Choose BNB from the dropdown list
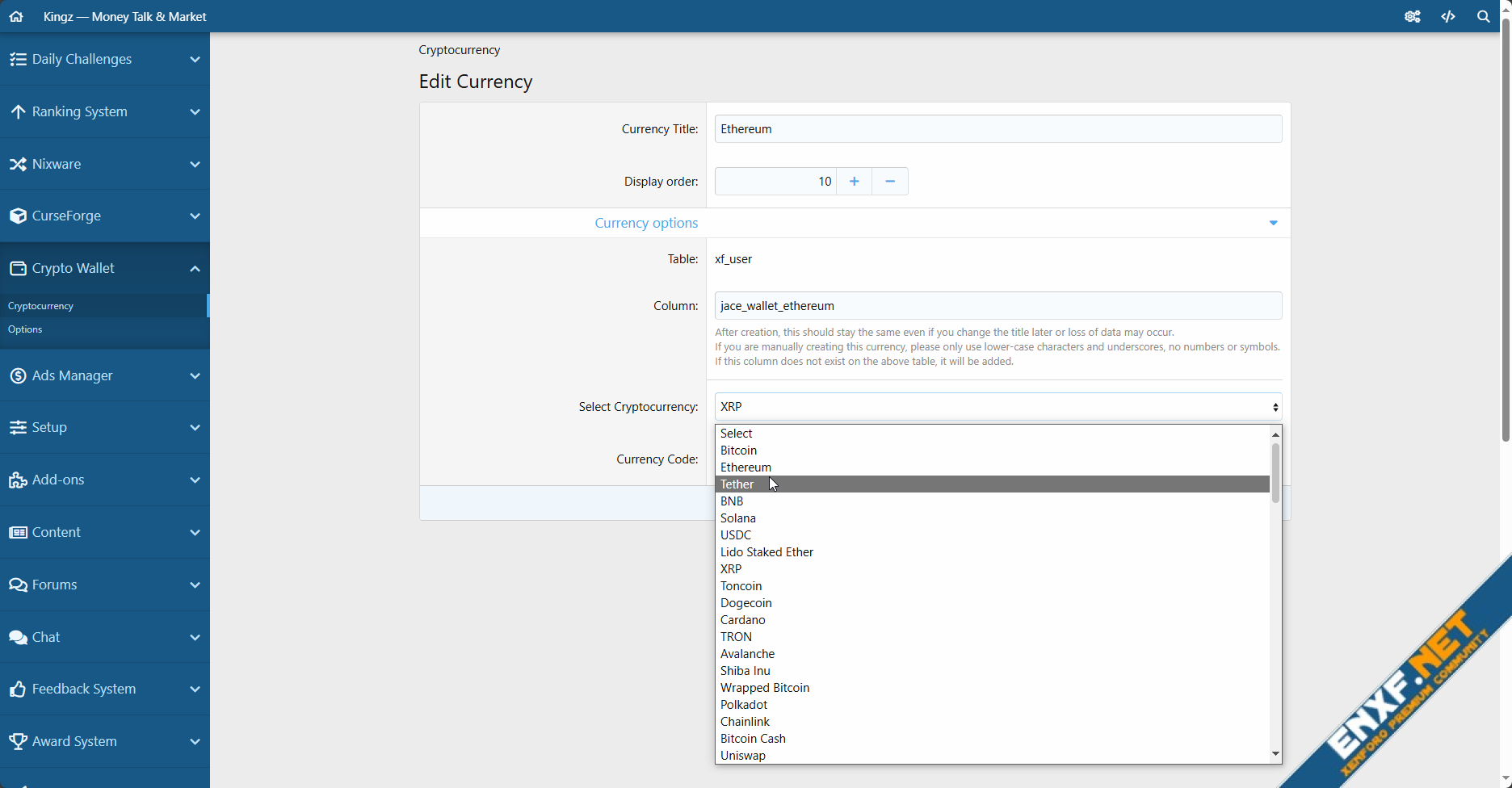Viewport: 1512px width, 788px height. [992, 501]
